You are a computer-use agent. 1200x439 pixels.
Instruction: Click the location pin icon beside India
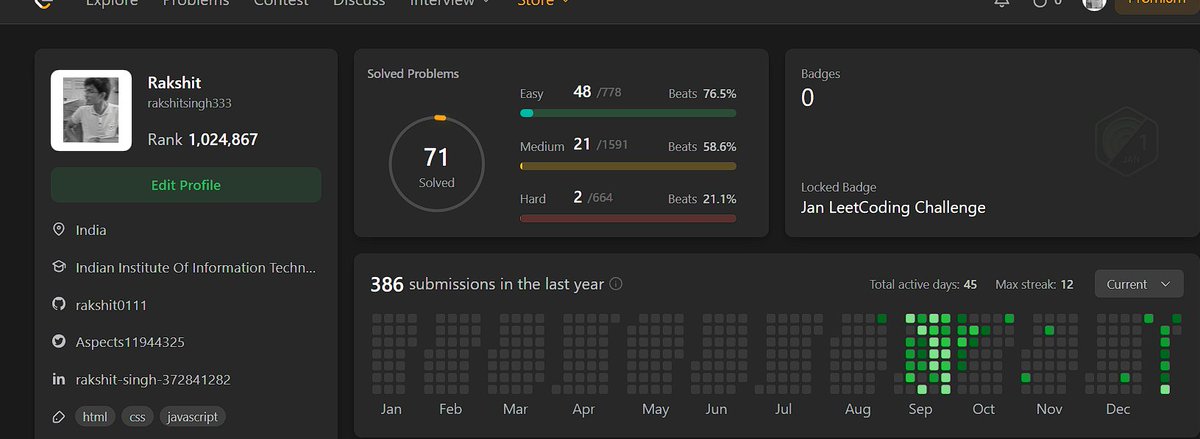point(58,230)
